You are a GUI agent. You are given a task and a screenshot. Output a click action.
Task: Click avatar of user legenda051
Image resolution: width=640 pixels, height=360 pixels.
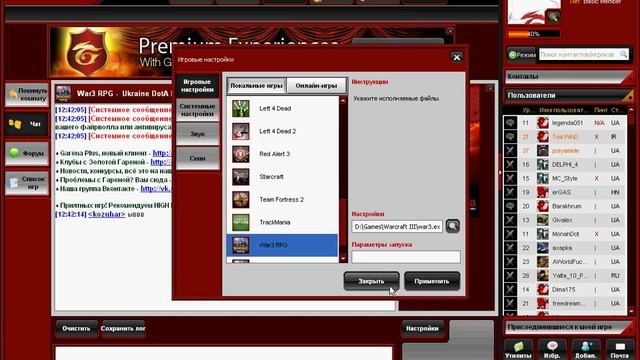(542, 123)
